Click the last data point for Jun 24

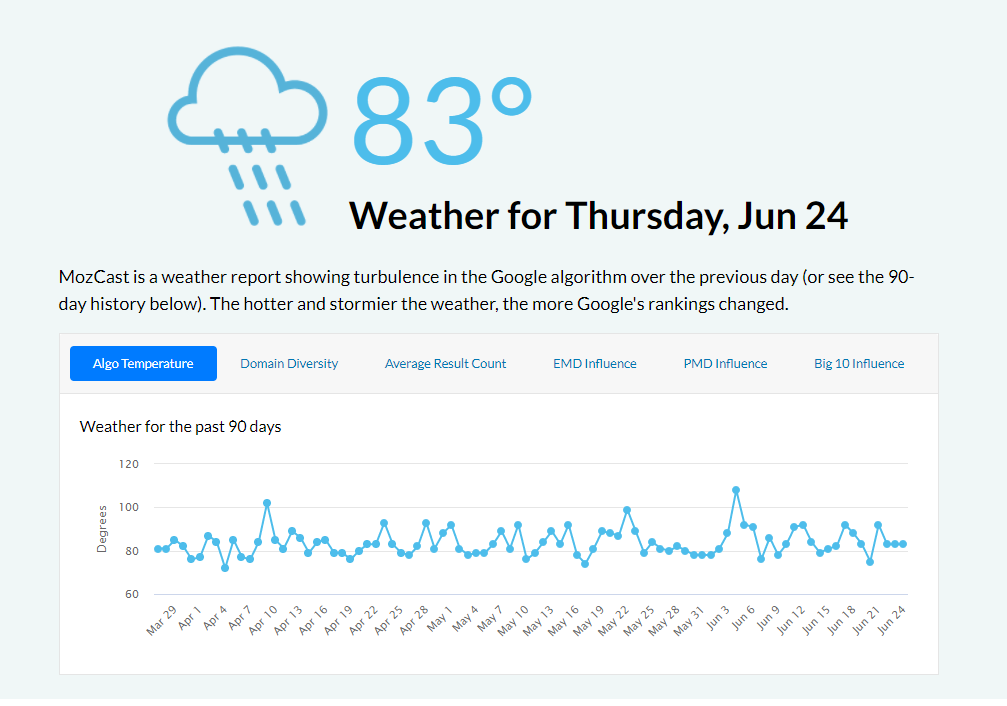tap(904, 544)
